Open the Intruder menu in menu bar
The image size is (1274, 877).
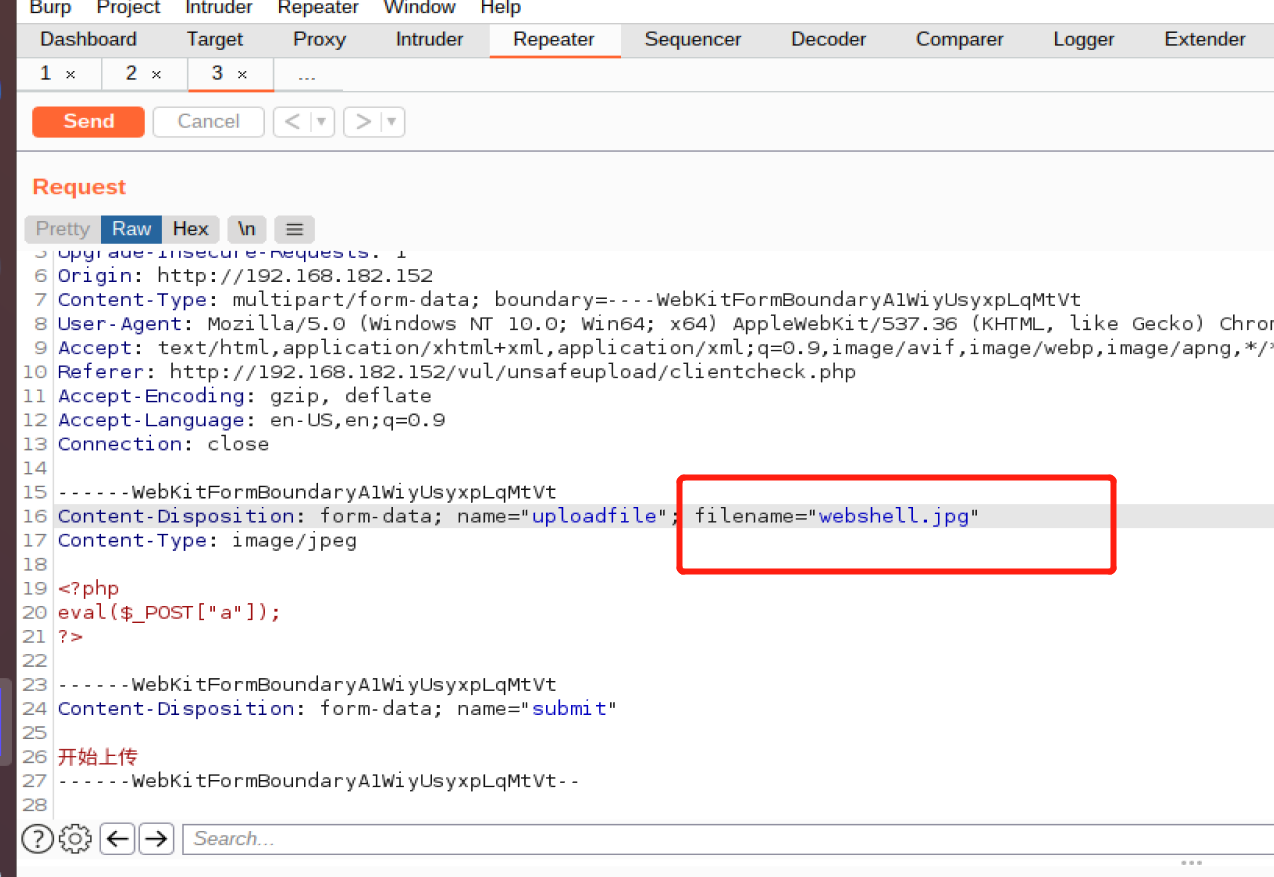218,8
